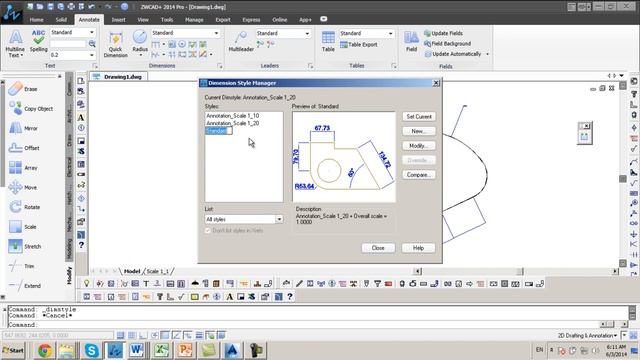The width and height of the screenshot is (640, 360).
Task: Select the Mirror tool
Action: pyautogui.click(x=23, y=128)
